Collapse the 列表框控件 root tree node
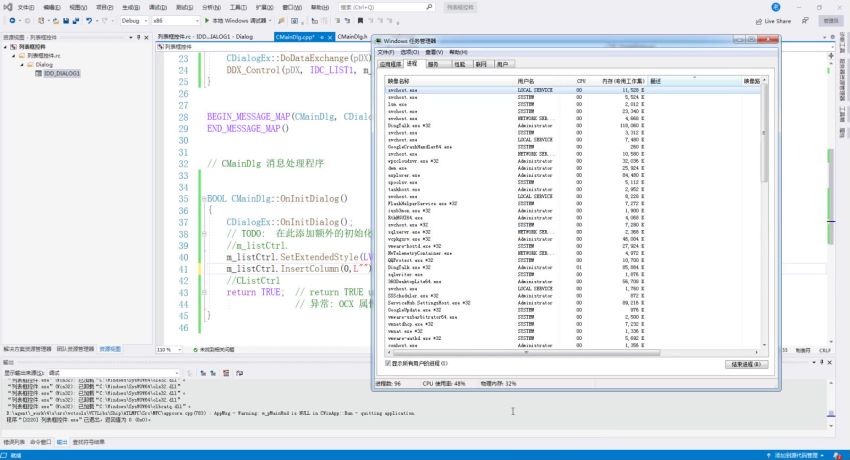The width and height of the screenshot is (850, 460). click(x=6, y=47)
